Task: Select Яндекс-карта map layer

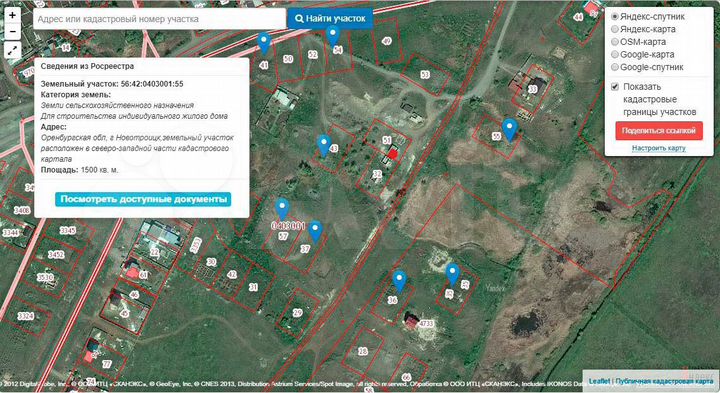Action: click(x=614, y=29)
